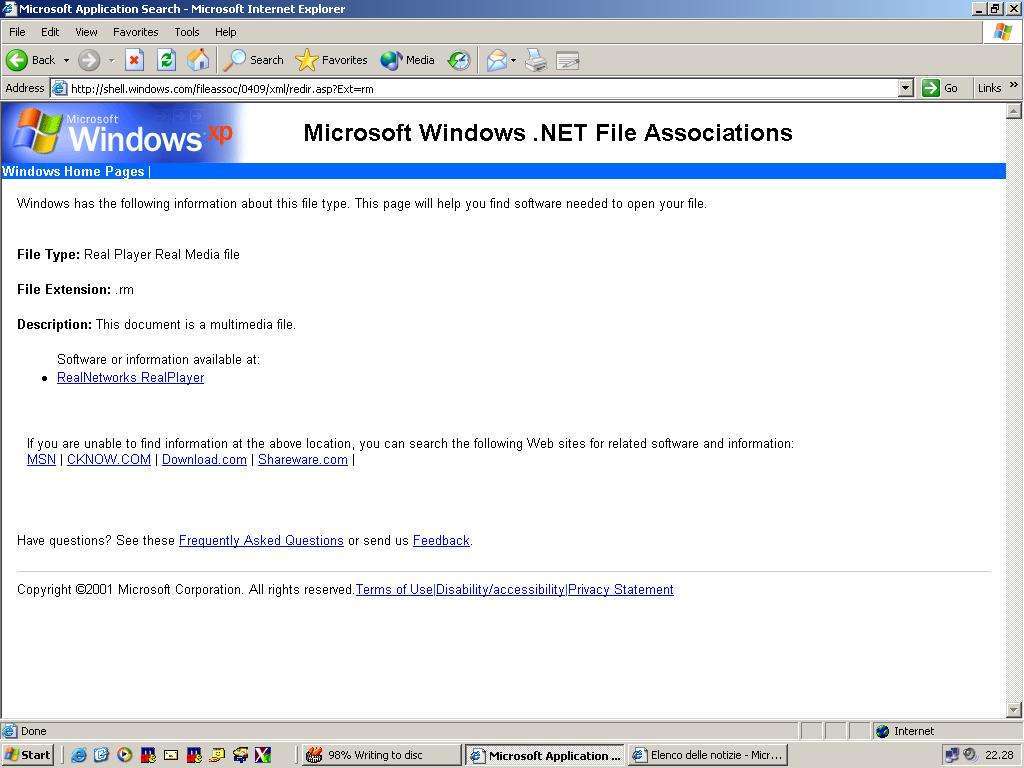Click the Feedback link
The height and width of the screenshot is (768, 1024).
(x=441, y=540)
